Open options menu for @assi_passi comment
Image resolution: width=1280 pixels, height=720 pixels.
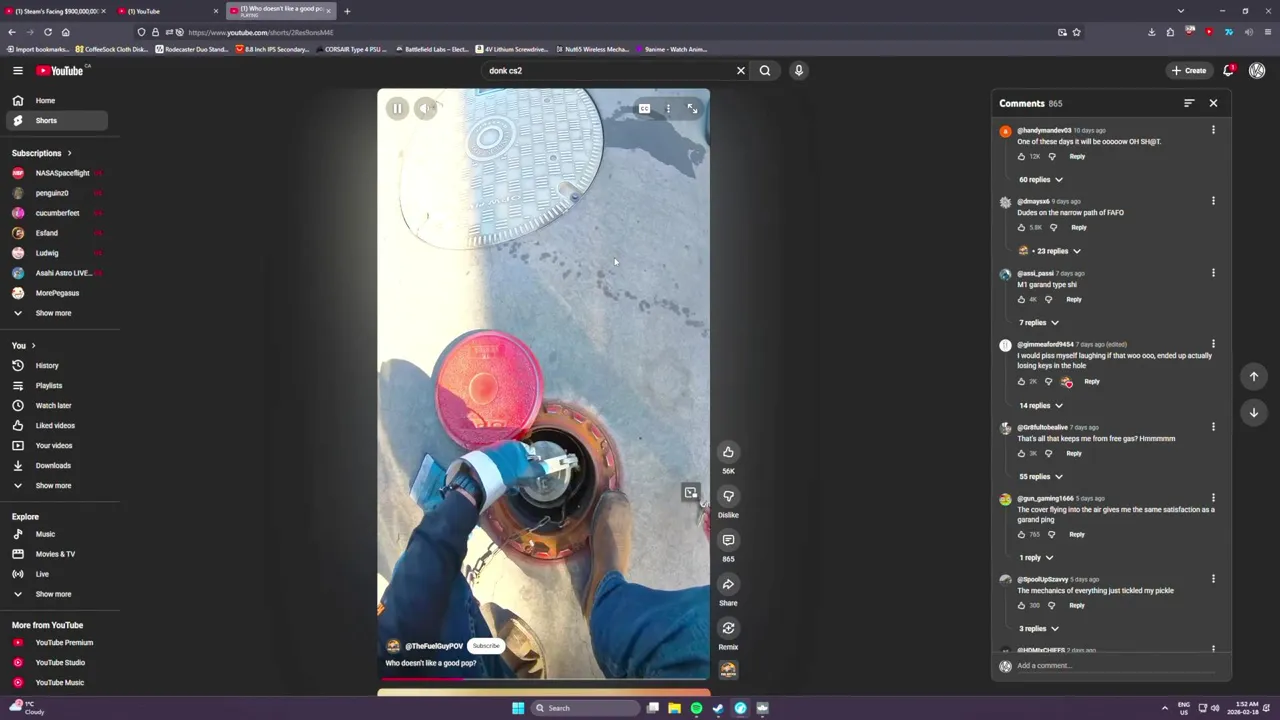coord(1213,273)
